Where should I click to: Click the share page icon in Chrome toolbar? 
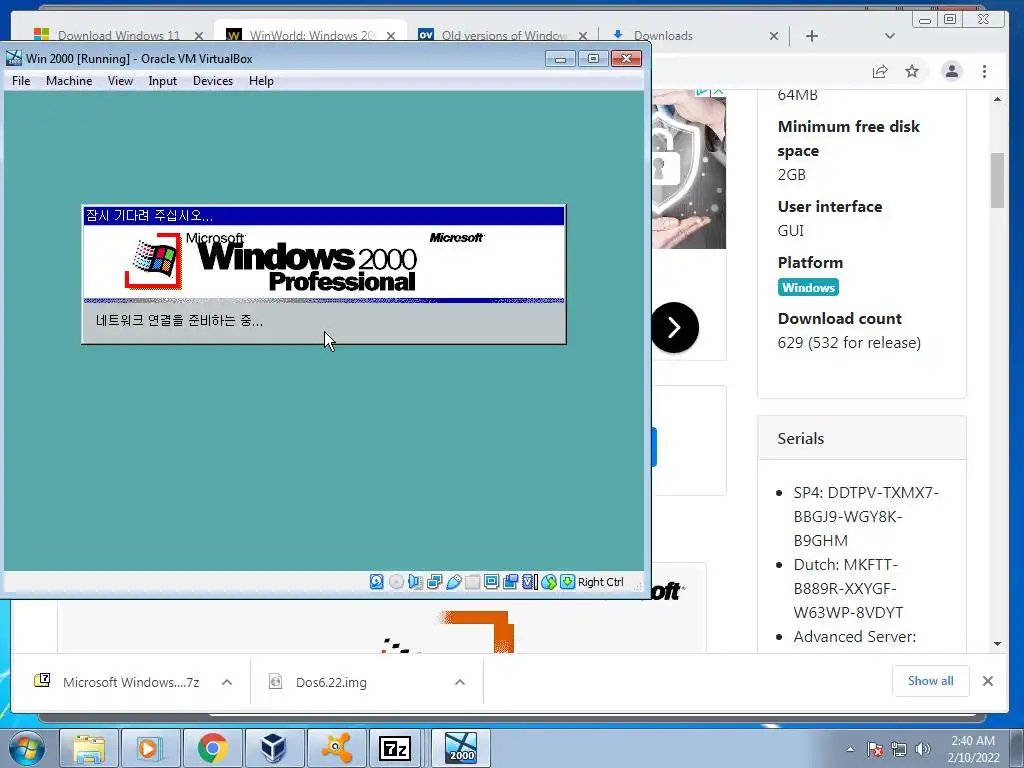[x=880, y=71]
